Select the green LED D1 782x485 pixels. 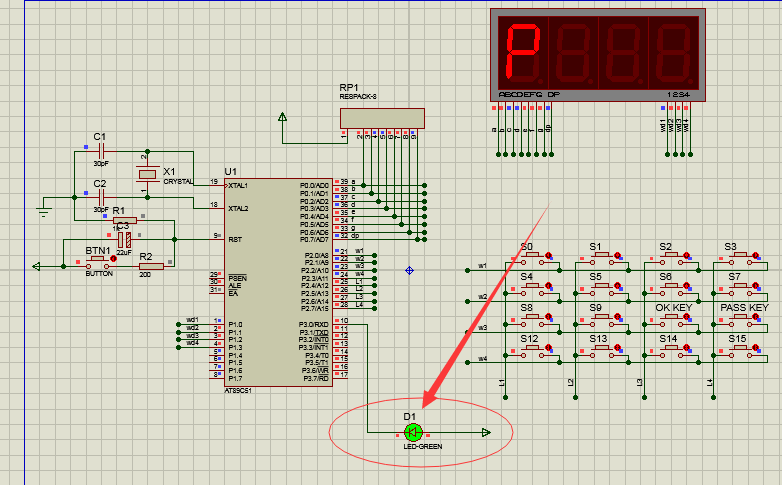413,433
